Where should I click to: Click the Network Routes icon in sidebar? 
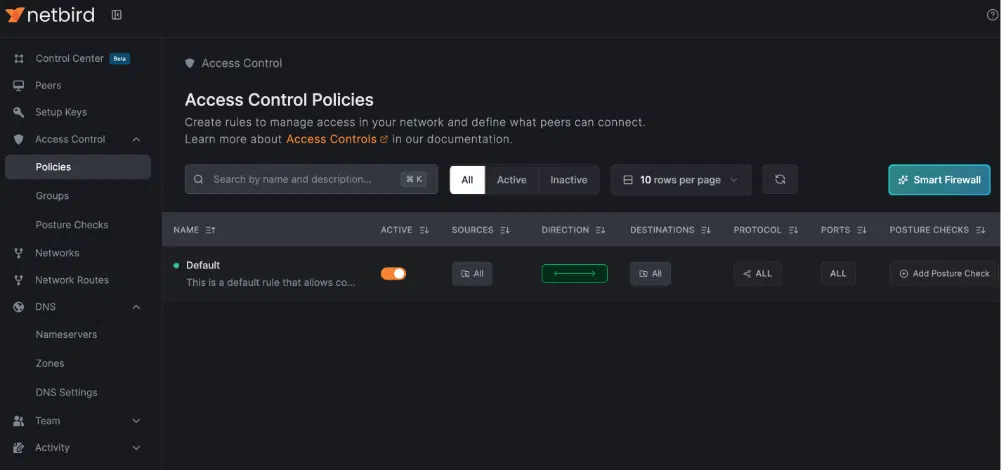pyautogui.click(x=18, y=280)
